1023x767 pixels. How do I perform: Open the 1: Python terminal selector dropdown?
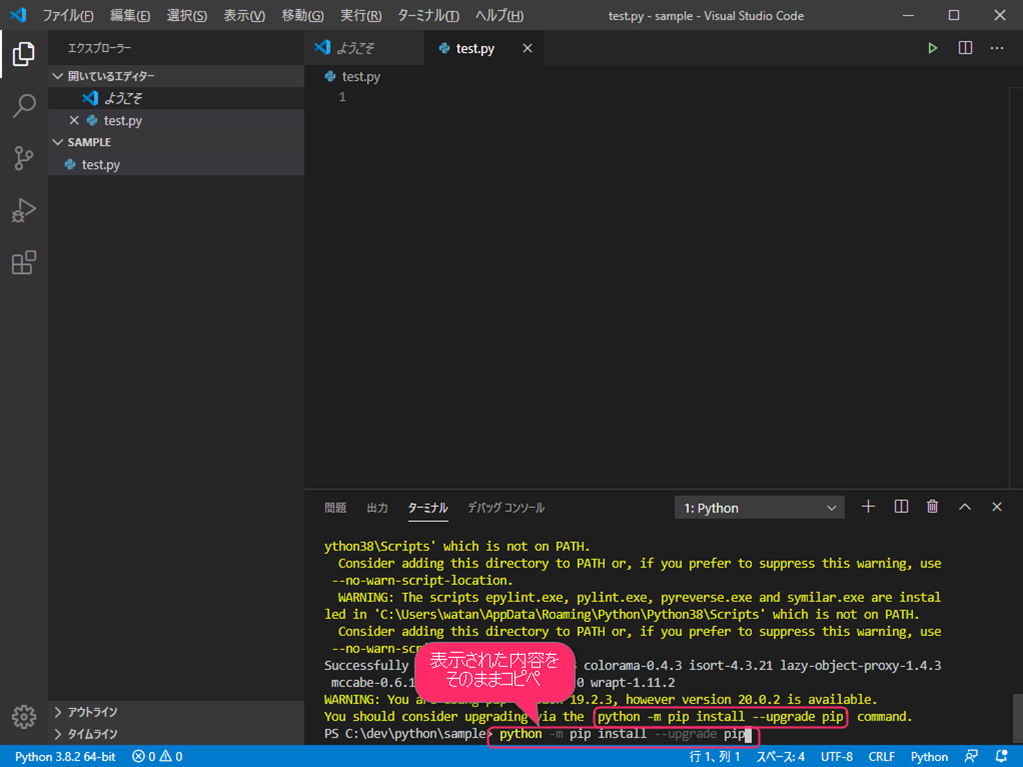pyautogui.click(x=759, y=507)
